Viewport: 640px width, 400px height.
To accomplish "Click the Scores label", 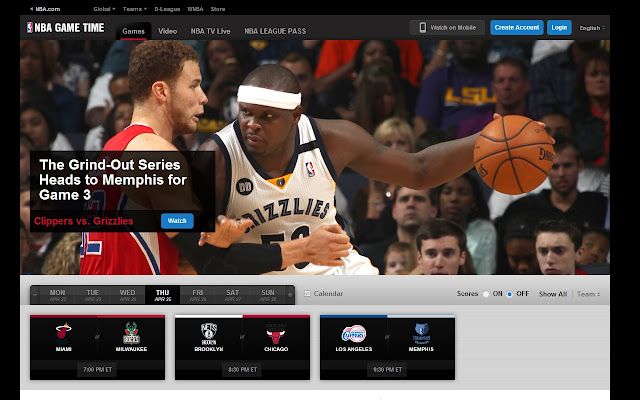I will 467,294.
